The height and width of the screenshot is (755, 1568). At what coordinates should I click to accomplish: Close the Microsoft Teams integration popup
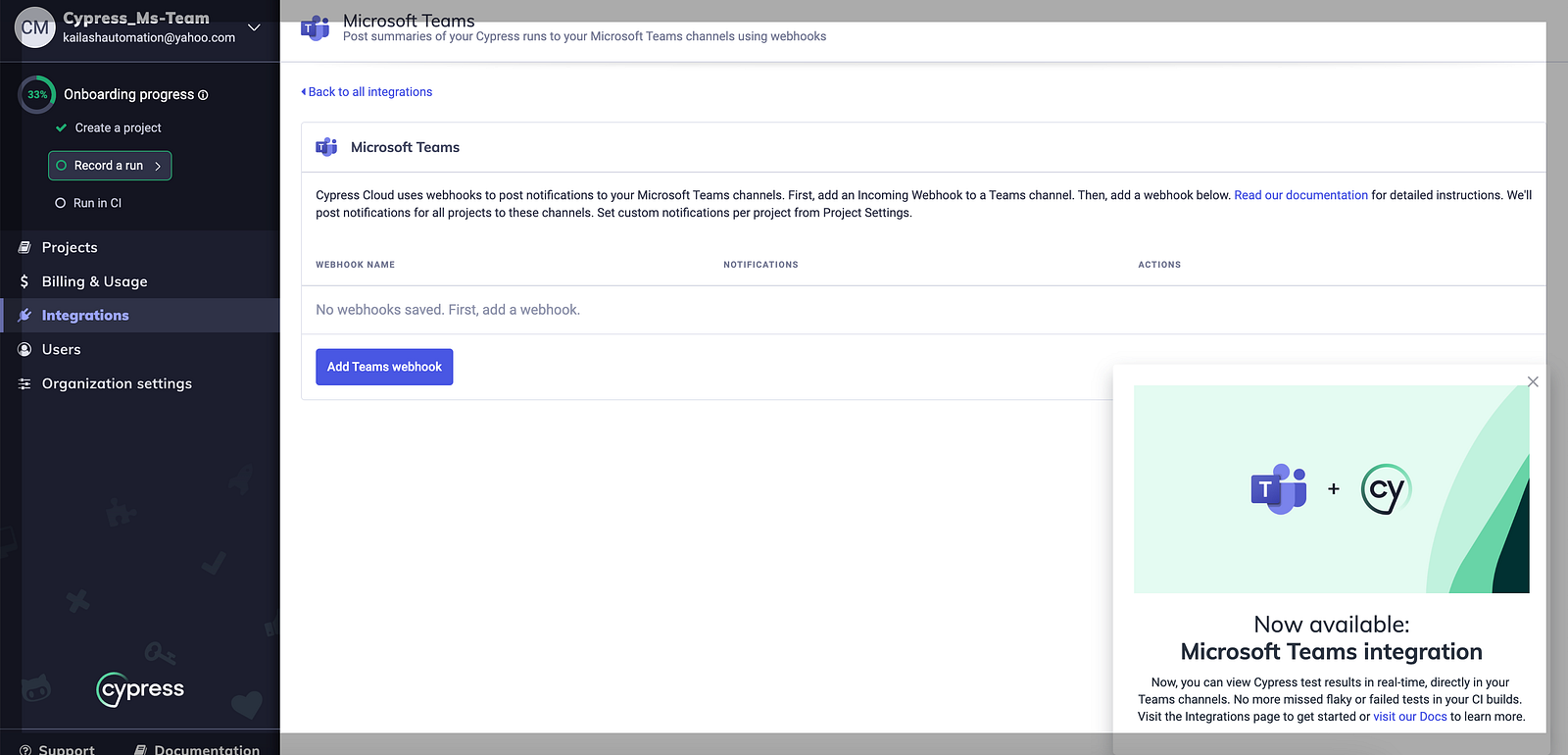[x=1533, y=381]
